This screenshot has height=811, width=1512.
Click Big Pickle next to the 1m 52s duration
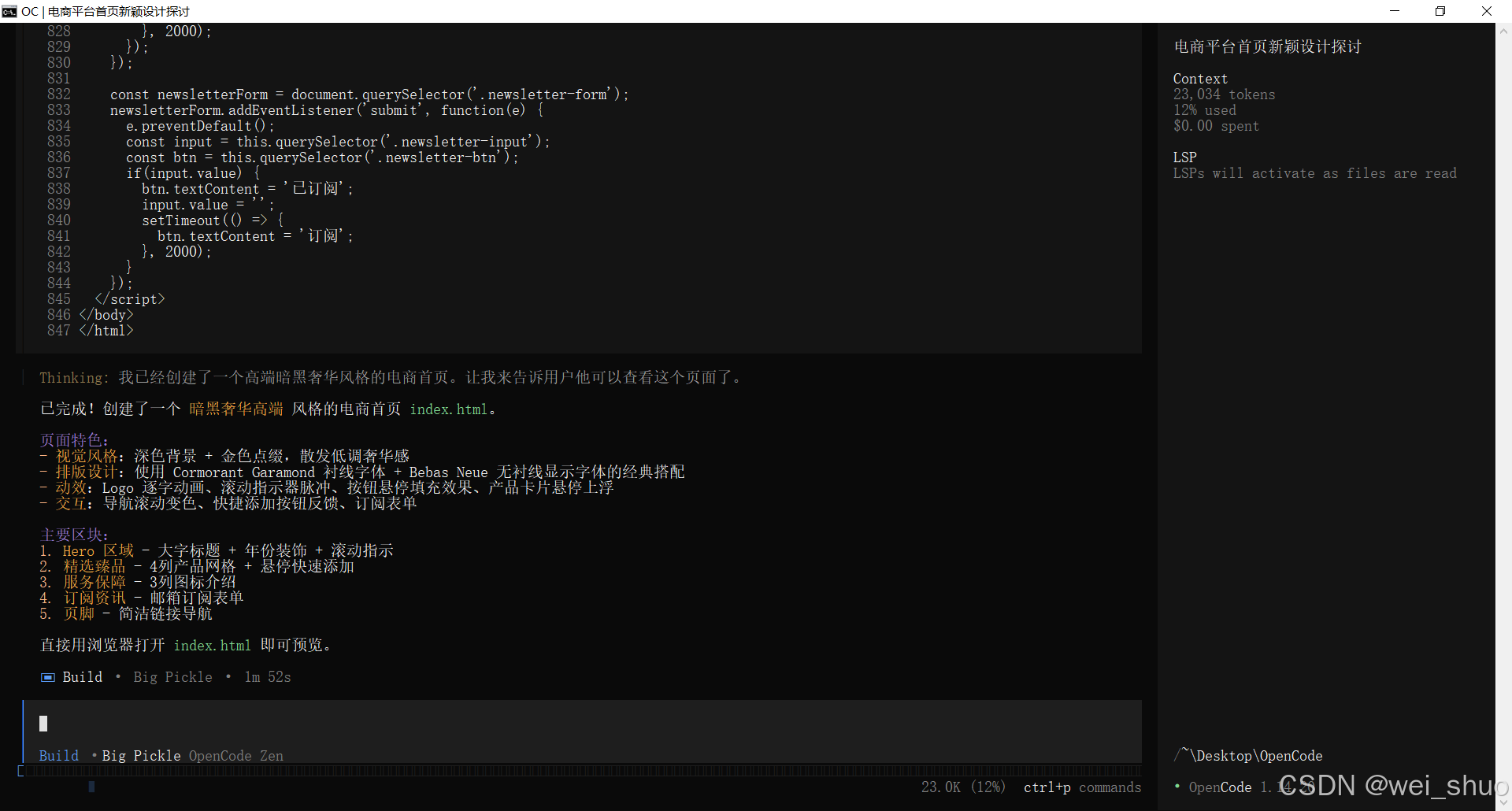tap(173, 677)
